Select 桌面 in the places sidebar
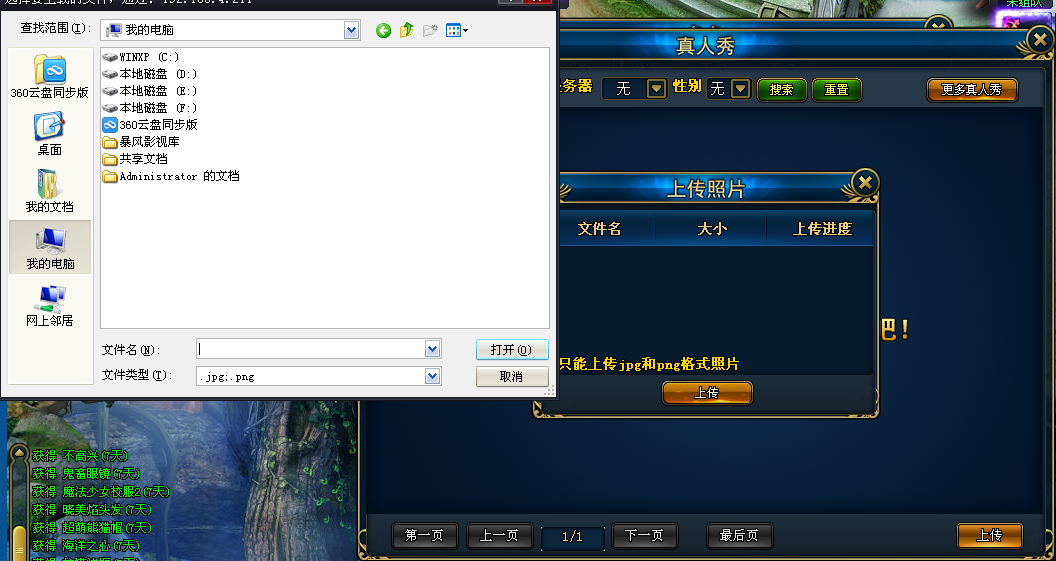Image resolution: width=1056 pixels, height=561 pixels. point(50,134)
